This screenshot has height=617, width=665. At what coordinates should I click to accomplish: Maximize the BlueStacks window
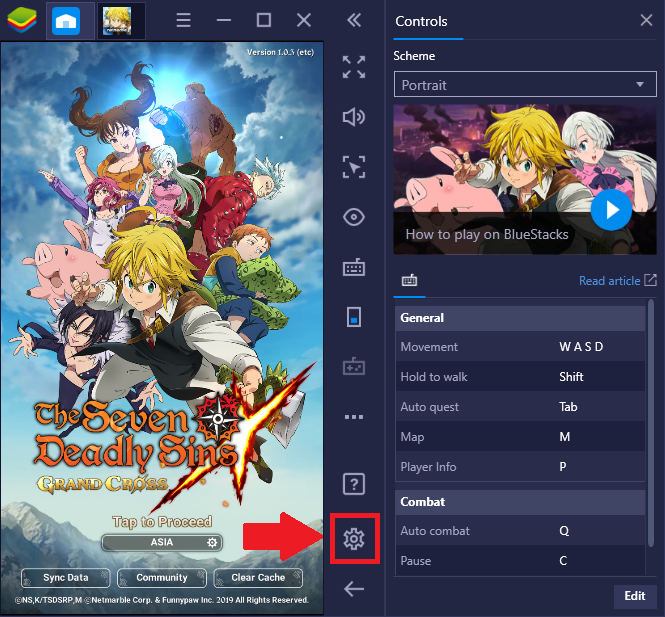click(264, 20)
